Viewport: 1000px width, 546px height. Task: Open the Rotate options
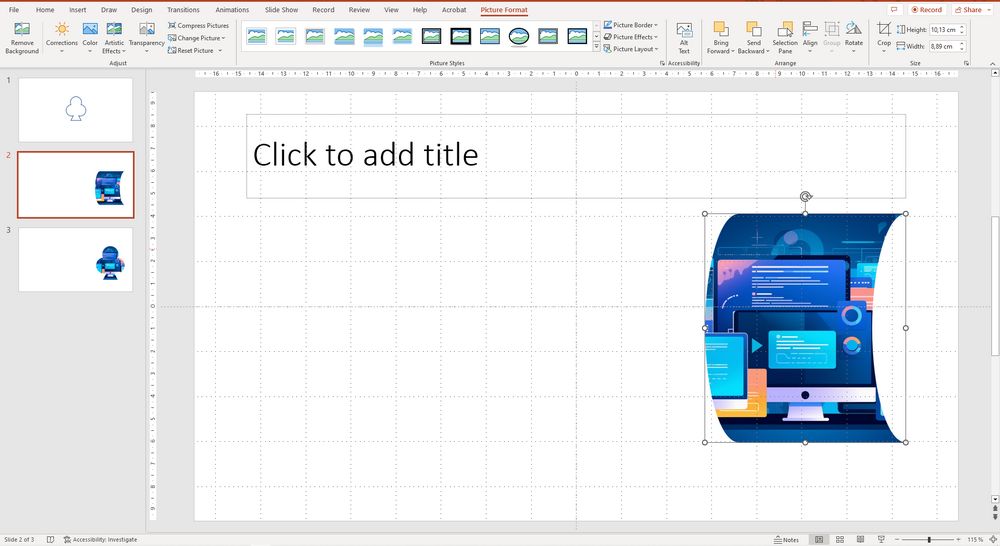click(x=853, y=38)
